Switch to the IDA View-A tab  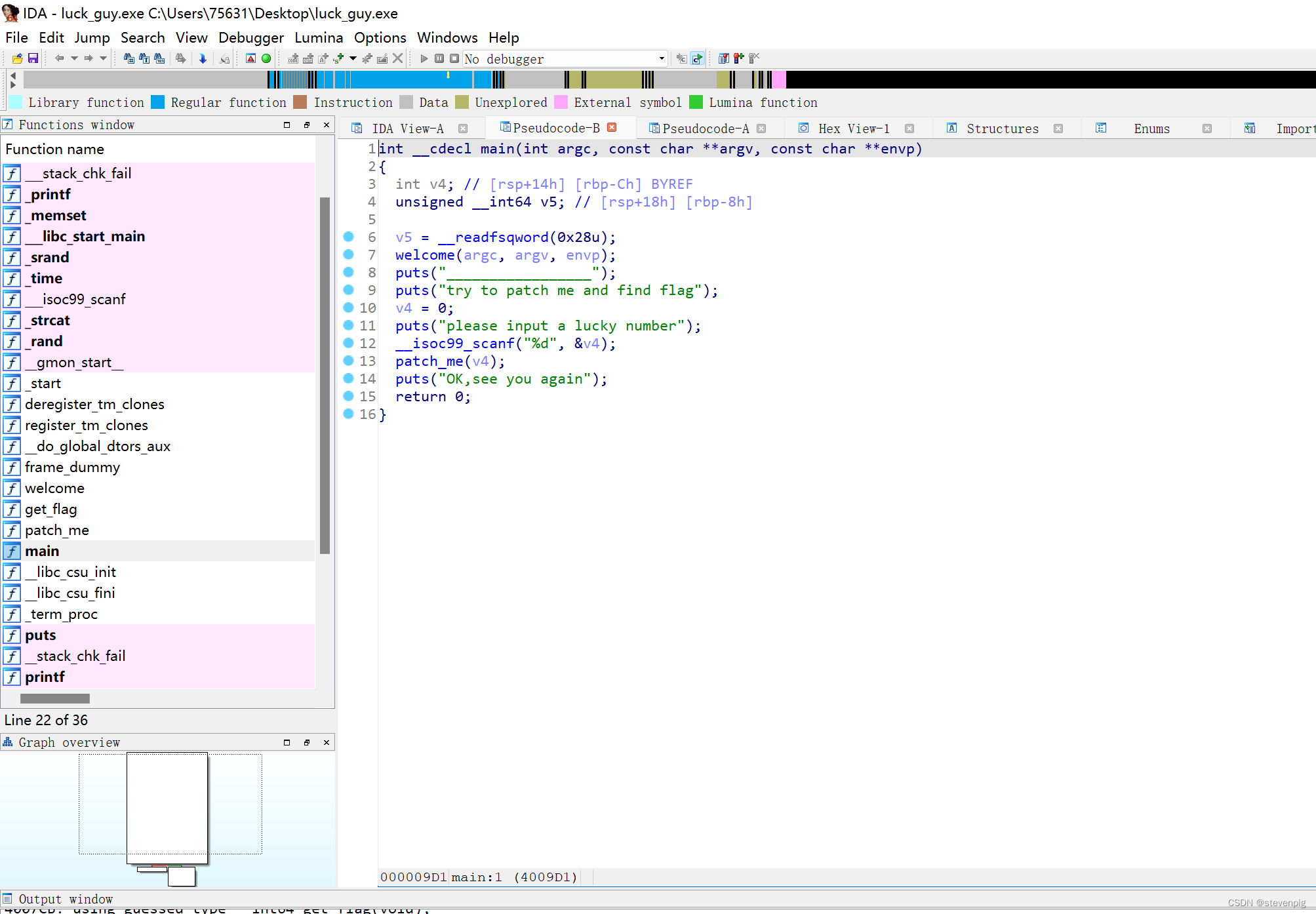tap(407, 129)
